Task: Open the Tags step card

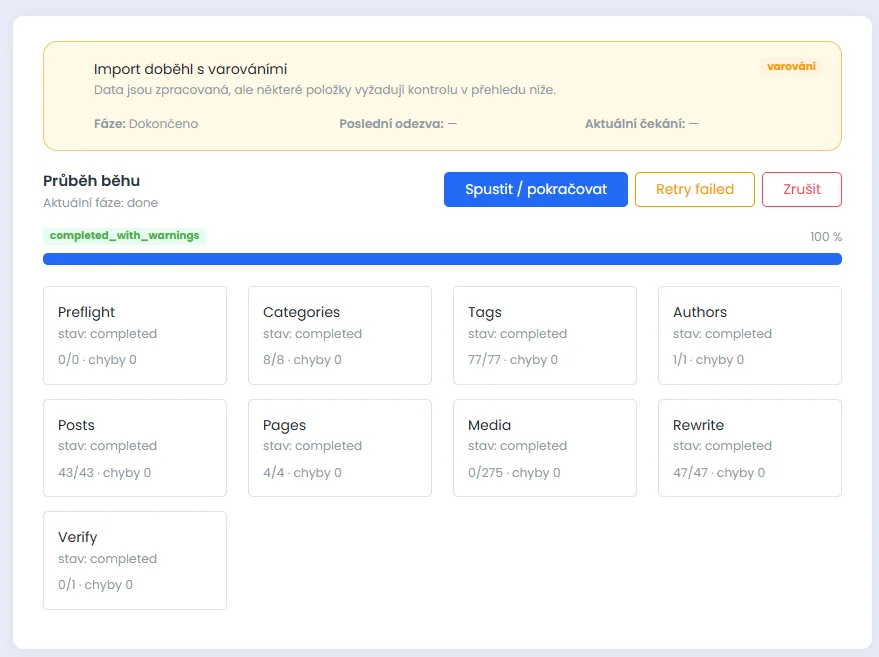Action: tap(545, 335)
